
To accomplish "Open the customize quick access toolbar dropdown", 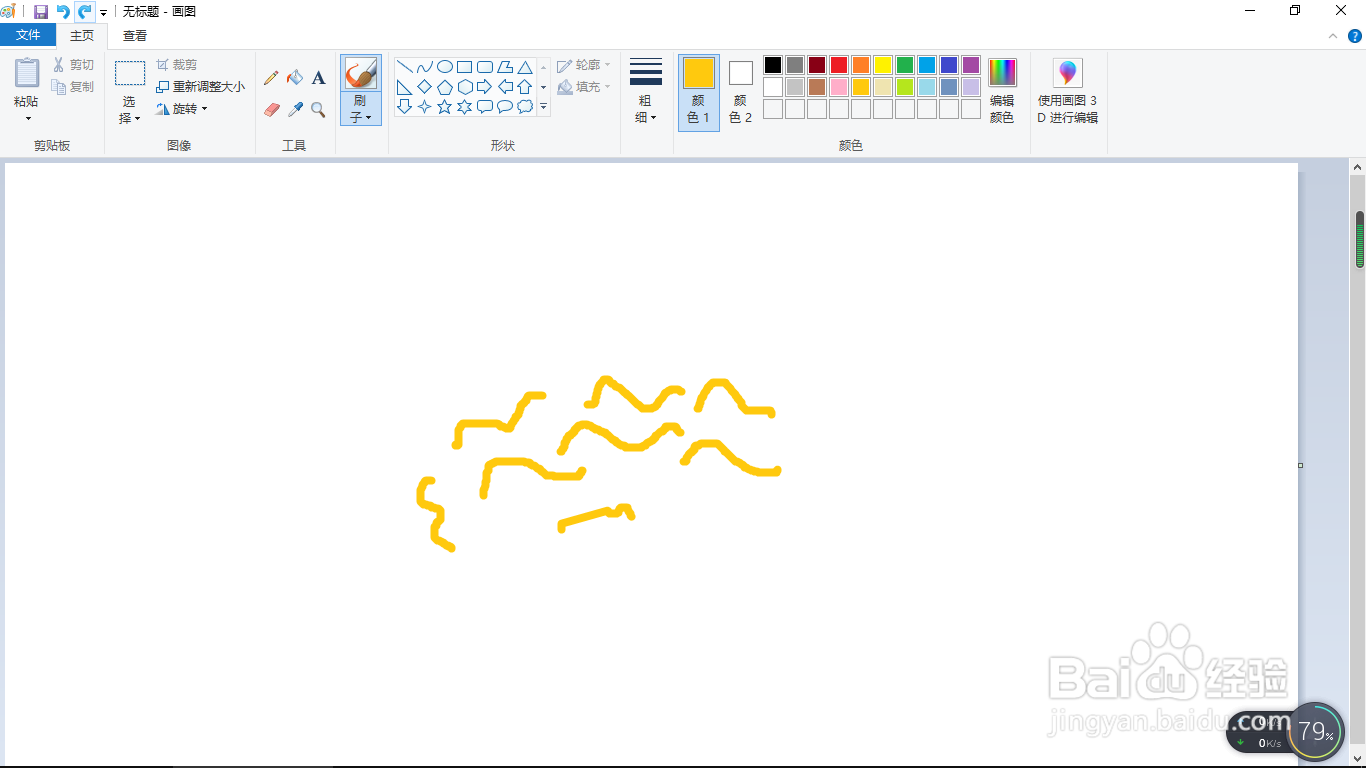I will [x=103, y=13].
